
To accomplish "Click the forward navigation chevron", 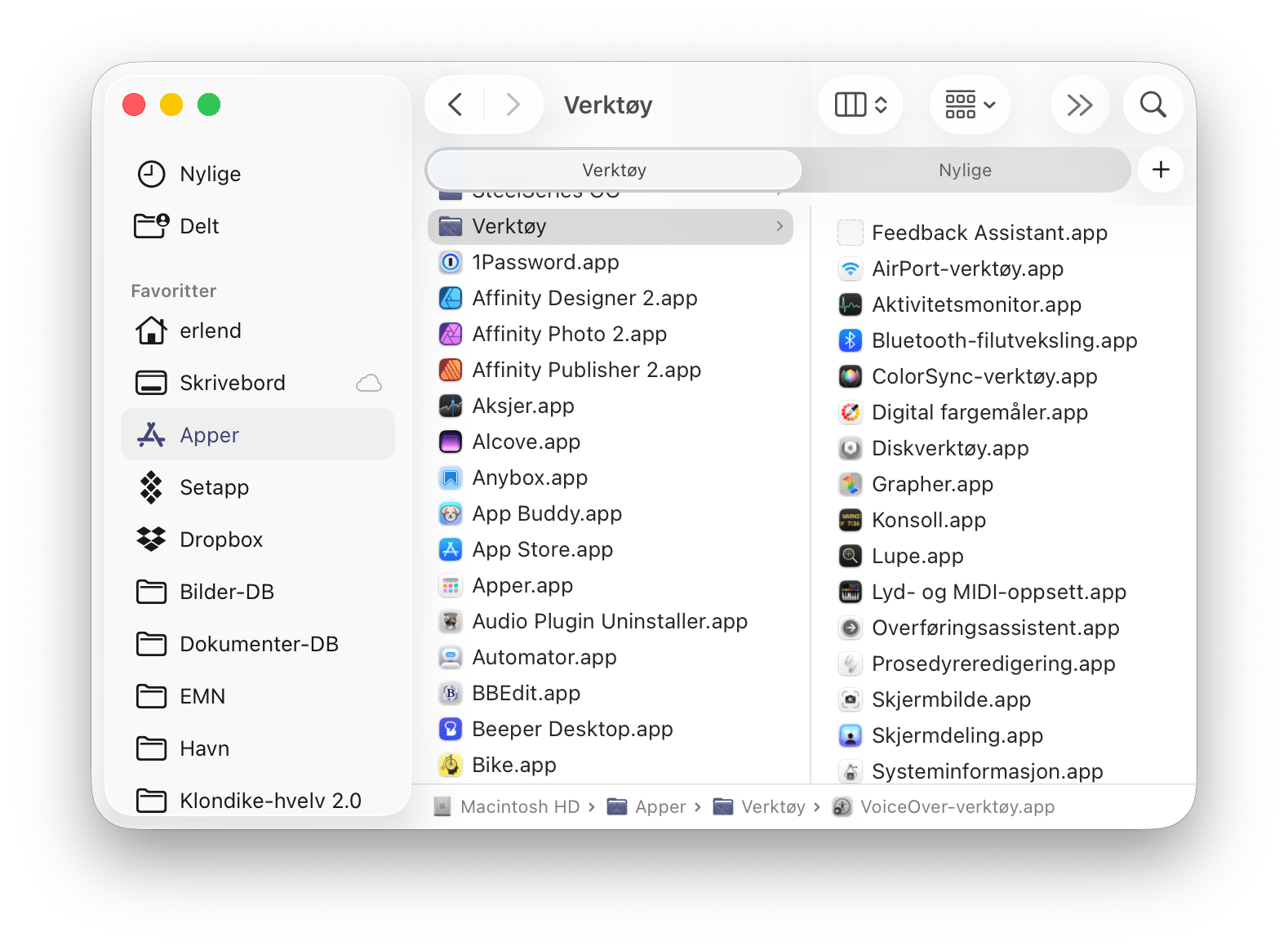I will pos(513,104).
